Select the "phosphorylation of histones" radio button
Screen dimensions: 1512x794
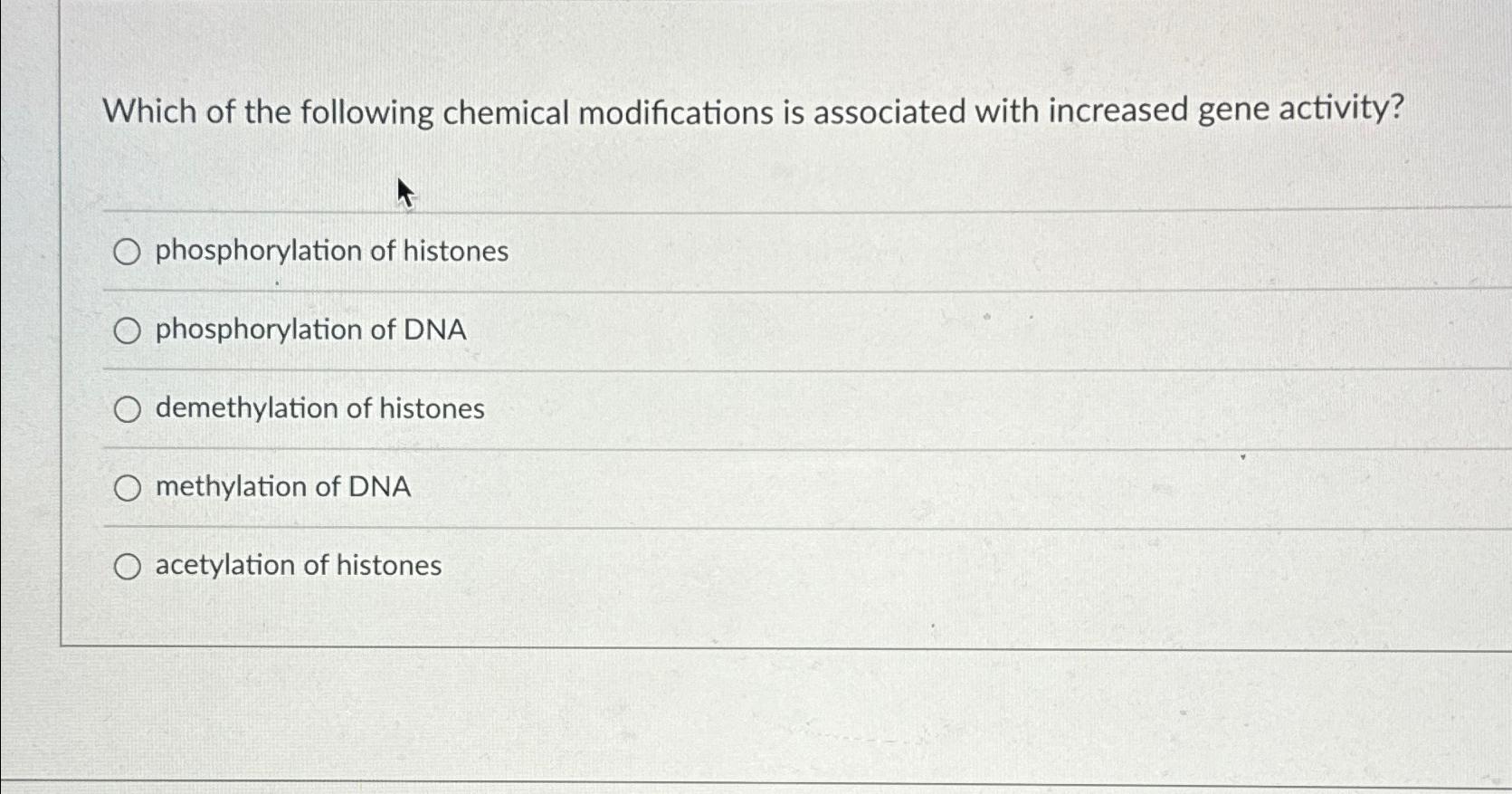coord(128,251)
